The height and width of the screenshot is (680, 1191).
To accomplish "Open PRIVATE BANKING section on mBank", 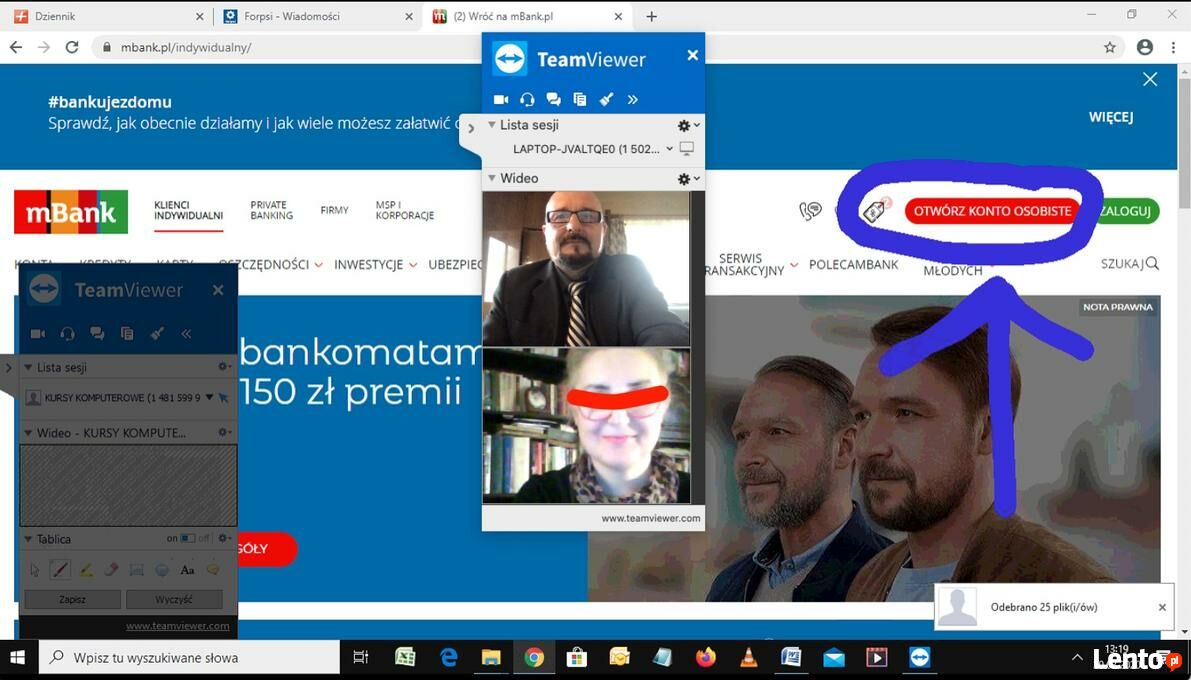I will coord(272,210).
